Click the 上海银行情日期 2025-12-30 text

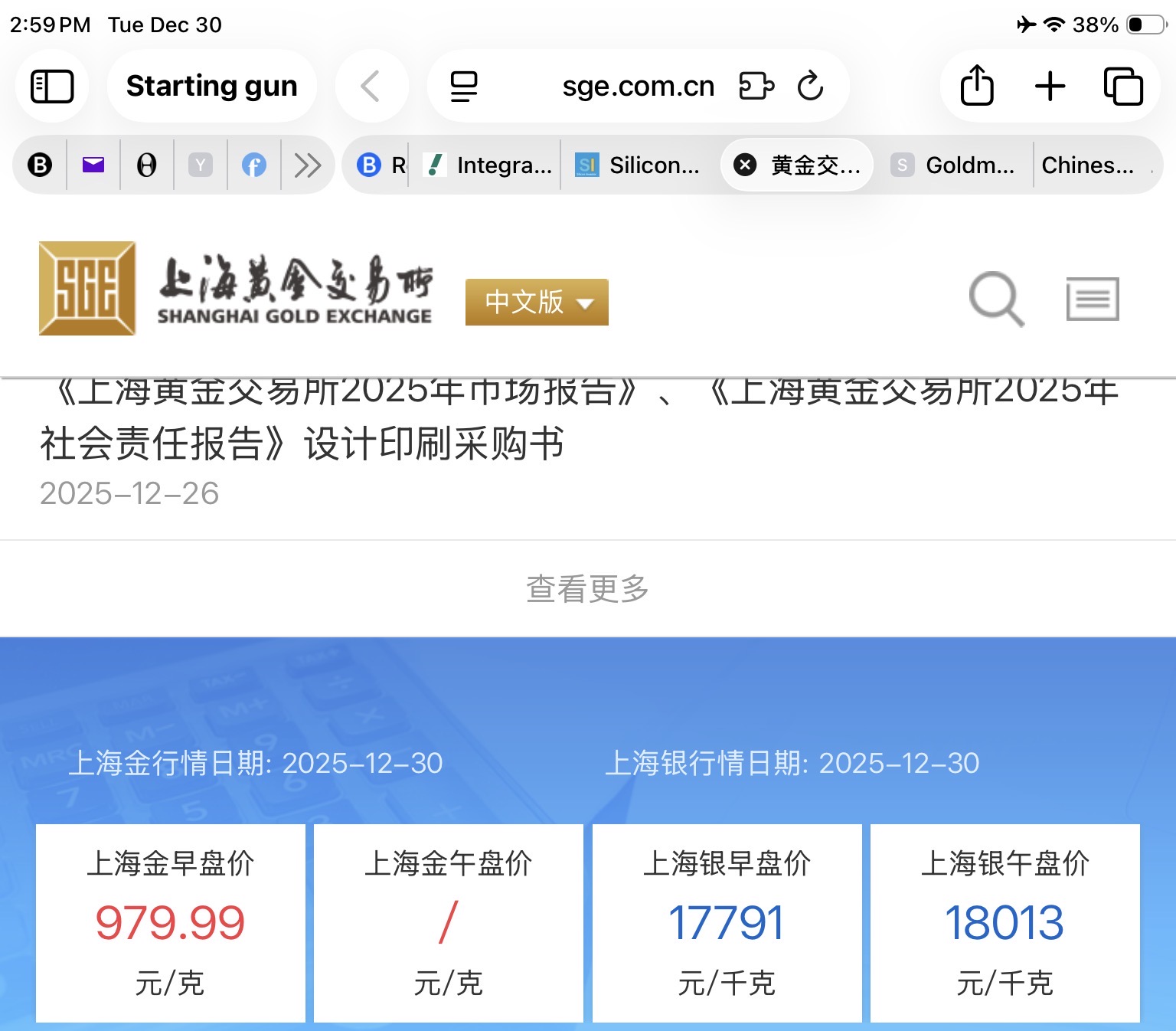coord(792,763)
